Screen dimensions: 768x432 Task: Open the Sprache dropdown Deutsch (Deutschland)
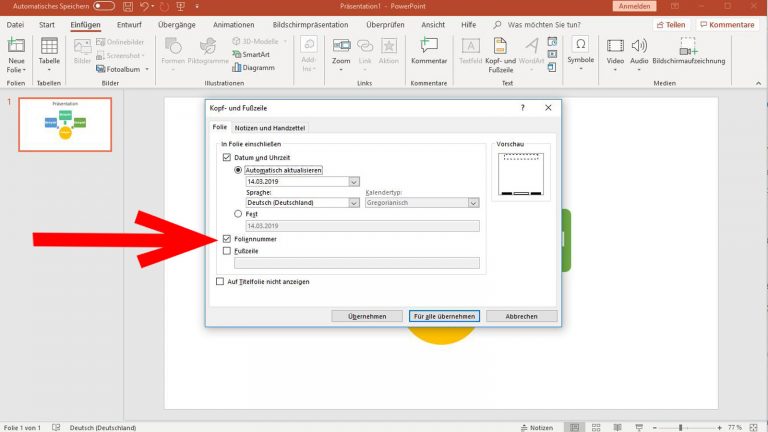tap(355, 203)
